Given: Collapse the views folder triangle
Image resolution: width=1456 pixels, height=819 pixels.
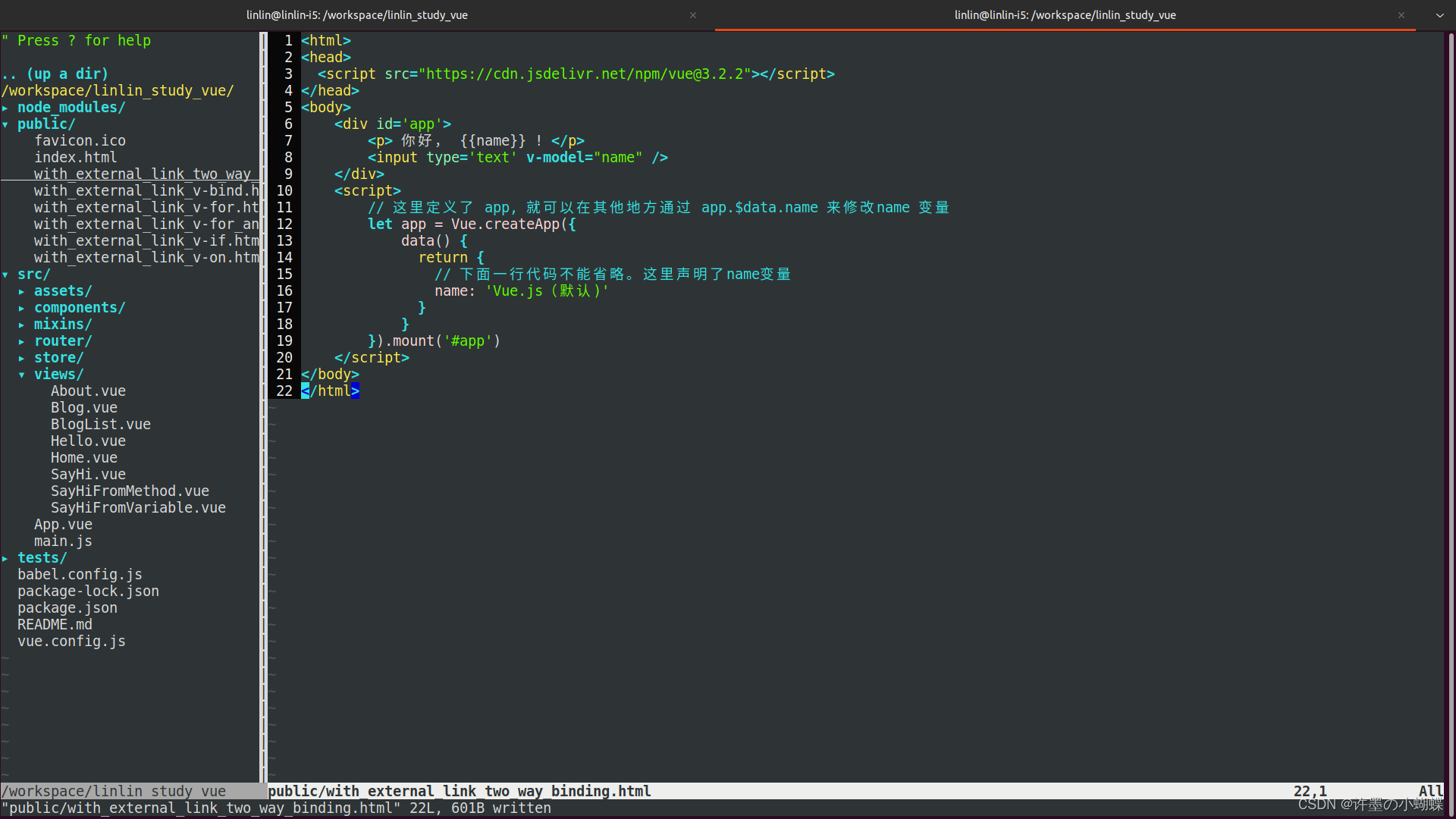Looking at the screenshot, I should (22, 375).
